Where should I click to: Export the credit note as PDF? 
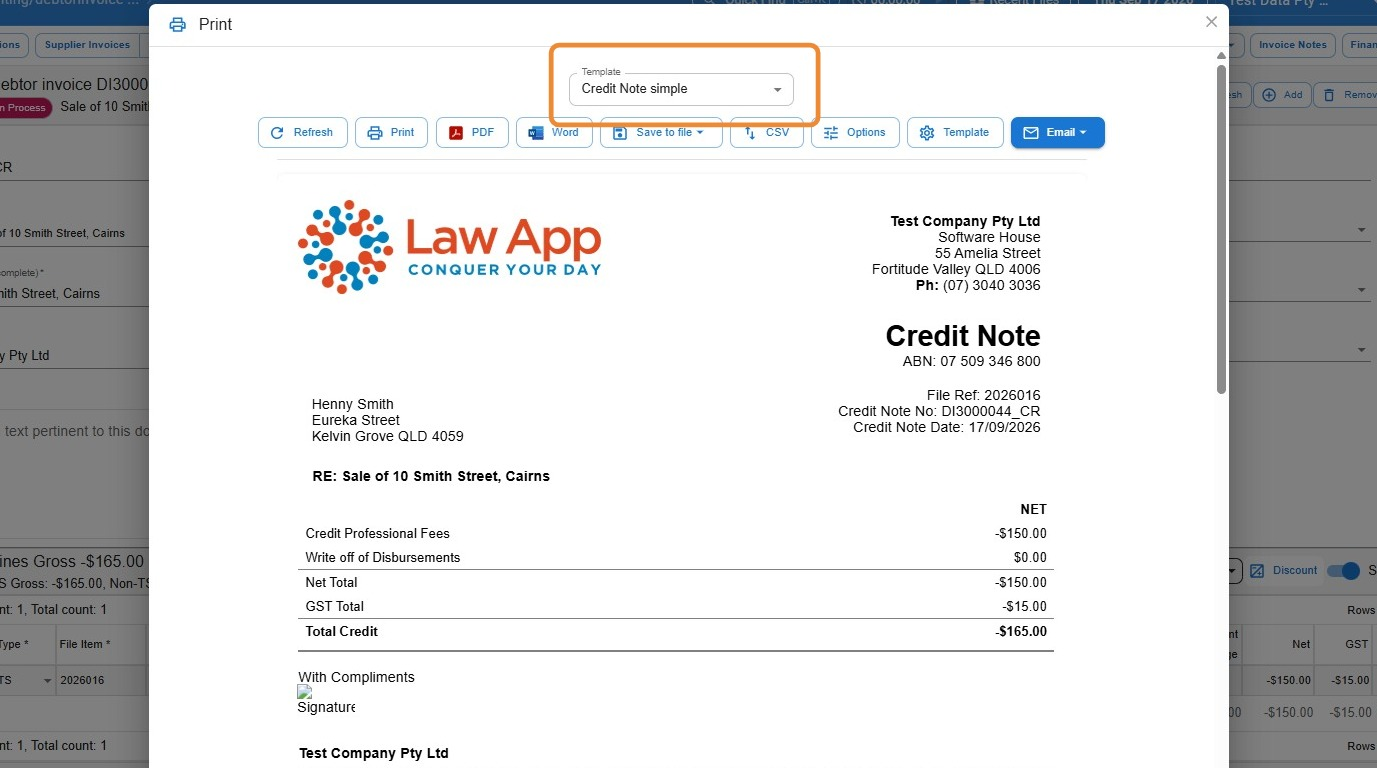pos(472,132)
